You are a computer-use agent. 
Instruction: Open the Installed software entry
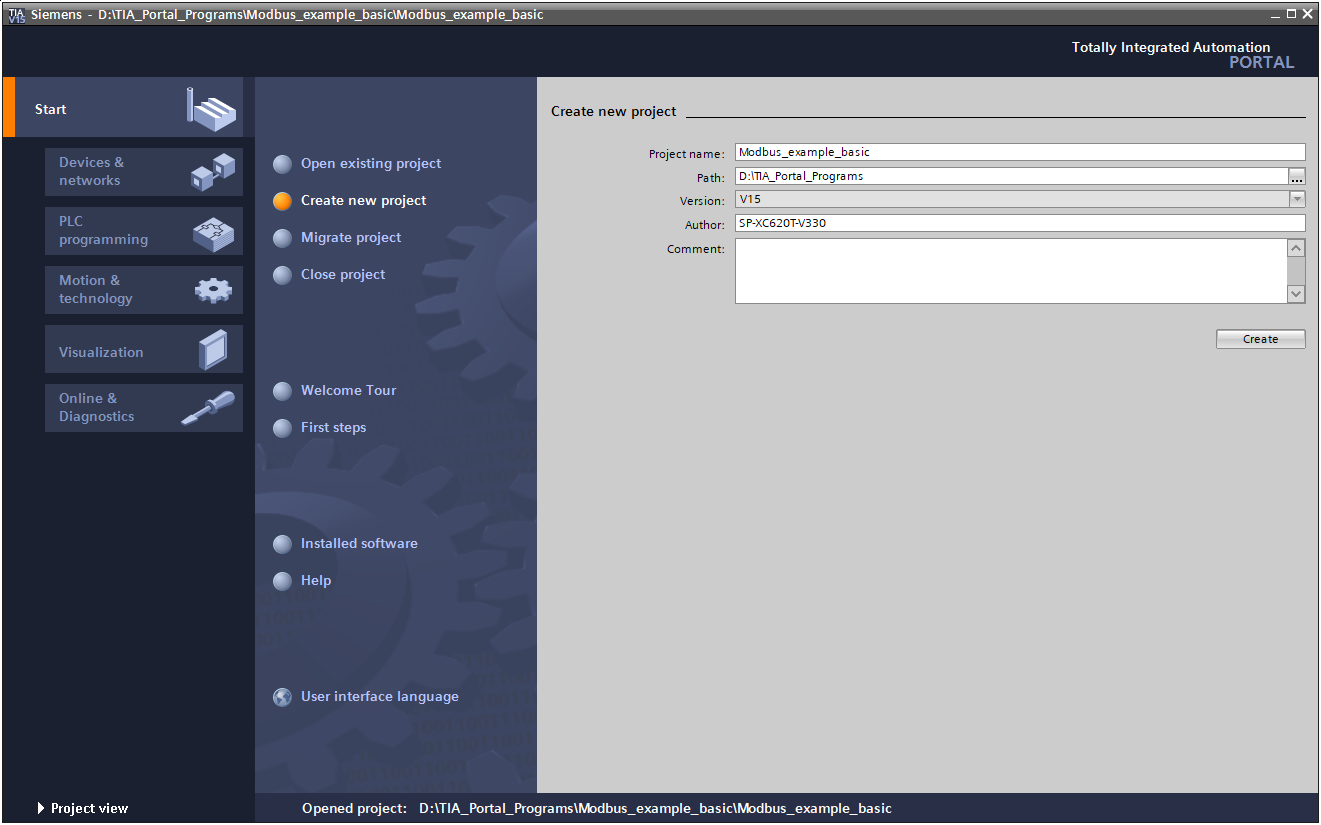359,543
